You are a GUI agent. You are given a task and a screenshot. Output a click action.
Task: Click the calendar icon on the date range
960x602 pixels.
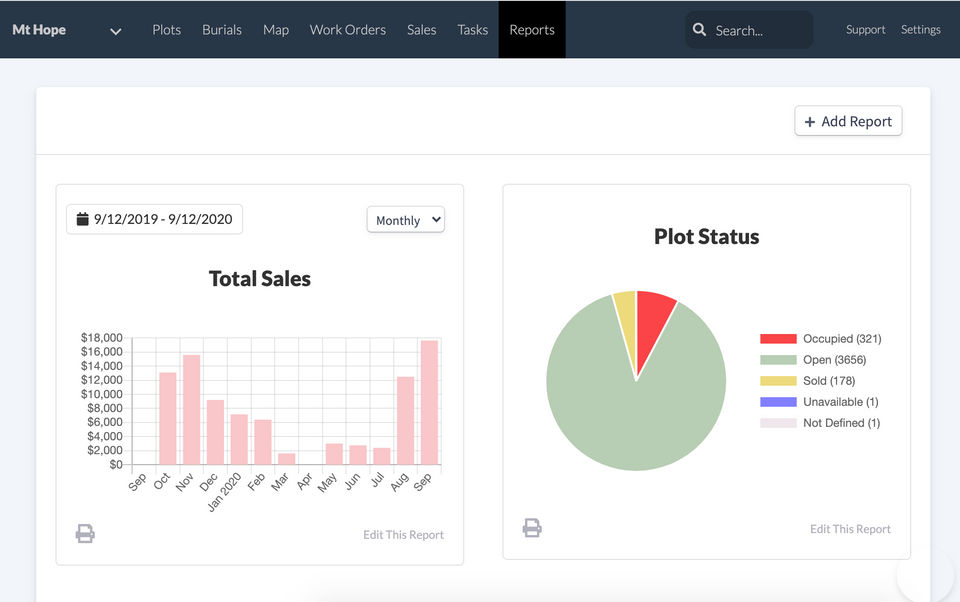pyautogui.click(x=82, y=219)
